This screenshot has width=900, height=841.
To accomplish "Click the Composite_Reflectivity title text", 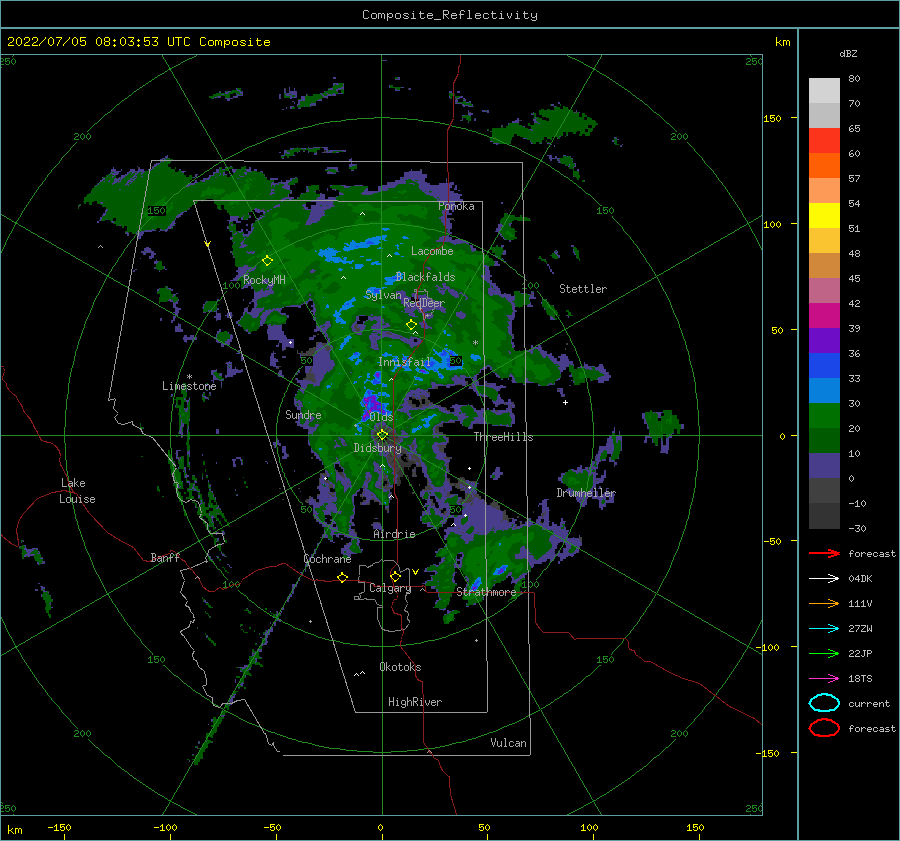I will pyautogui.click(x=450, y=15).
